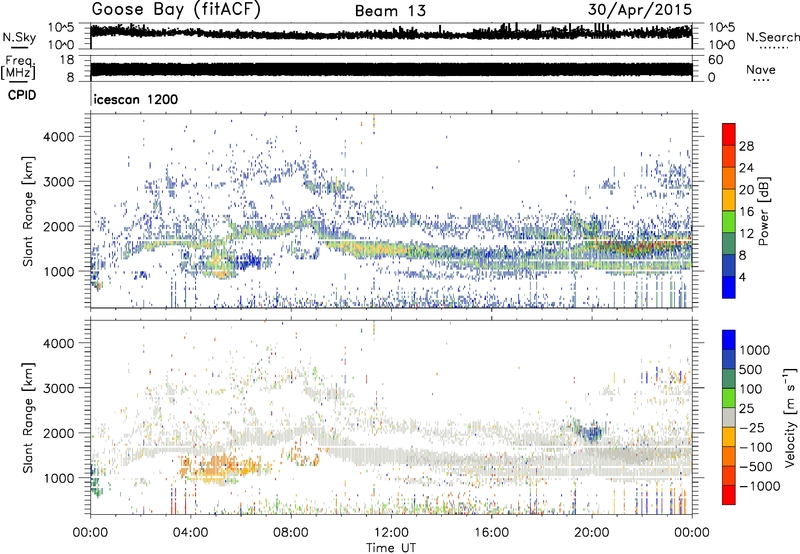Click the "12:00" time tick label
Image resolution: width=800 pixels, height=554 pixels.
(391, 533)
